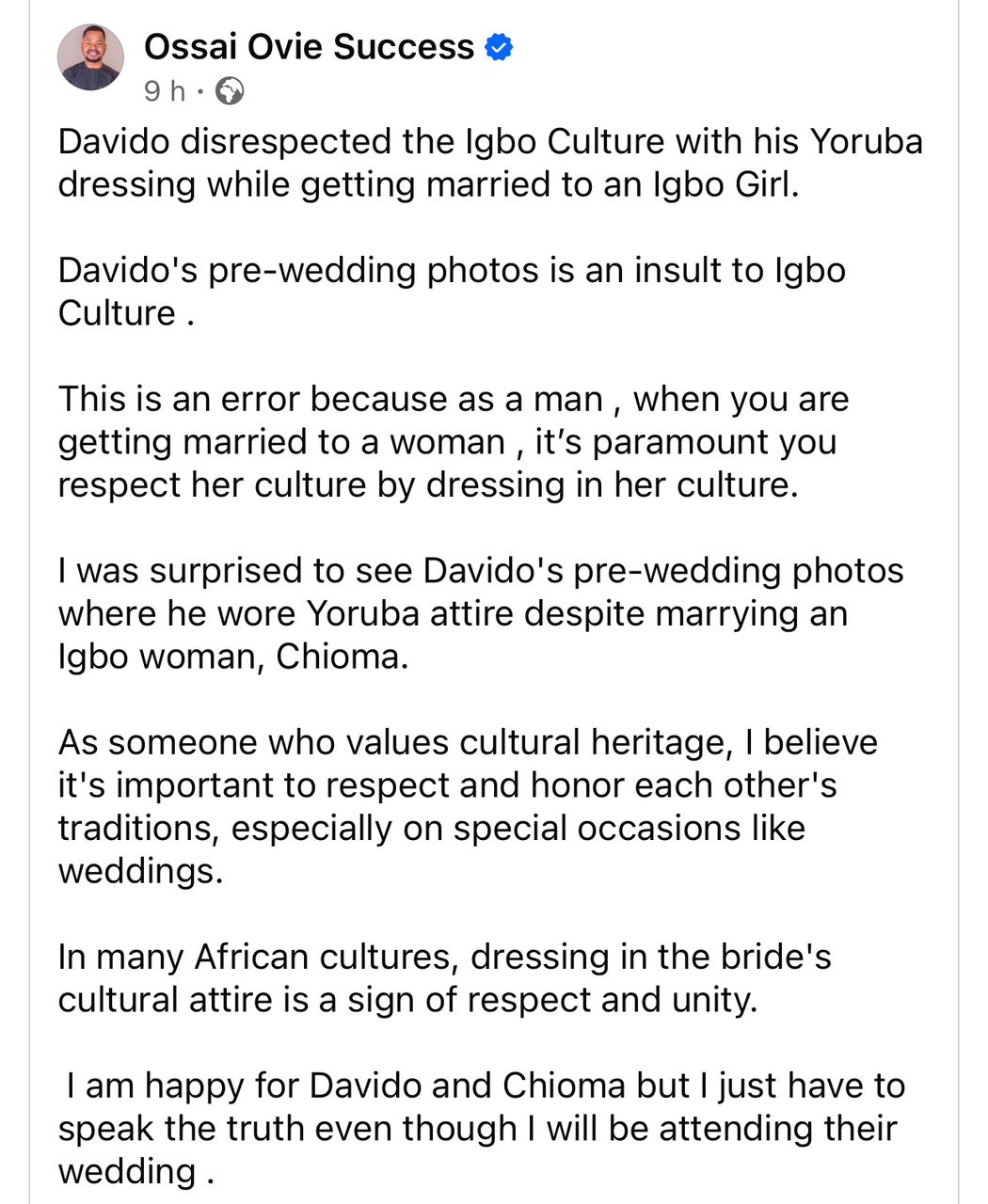The height and width of the screenshot is (1204, 988).
Task: Click the paragraph starting "This is an error"
Action: [452, 442]
